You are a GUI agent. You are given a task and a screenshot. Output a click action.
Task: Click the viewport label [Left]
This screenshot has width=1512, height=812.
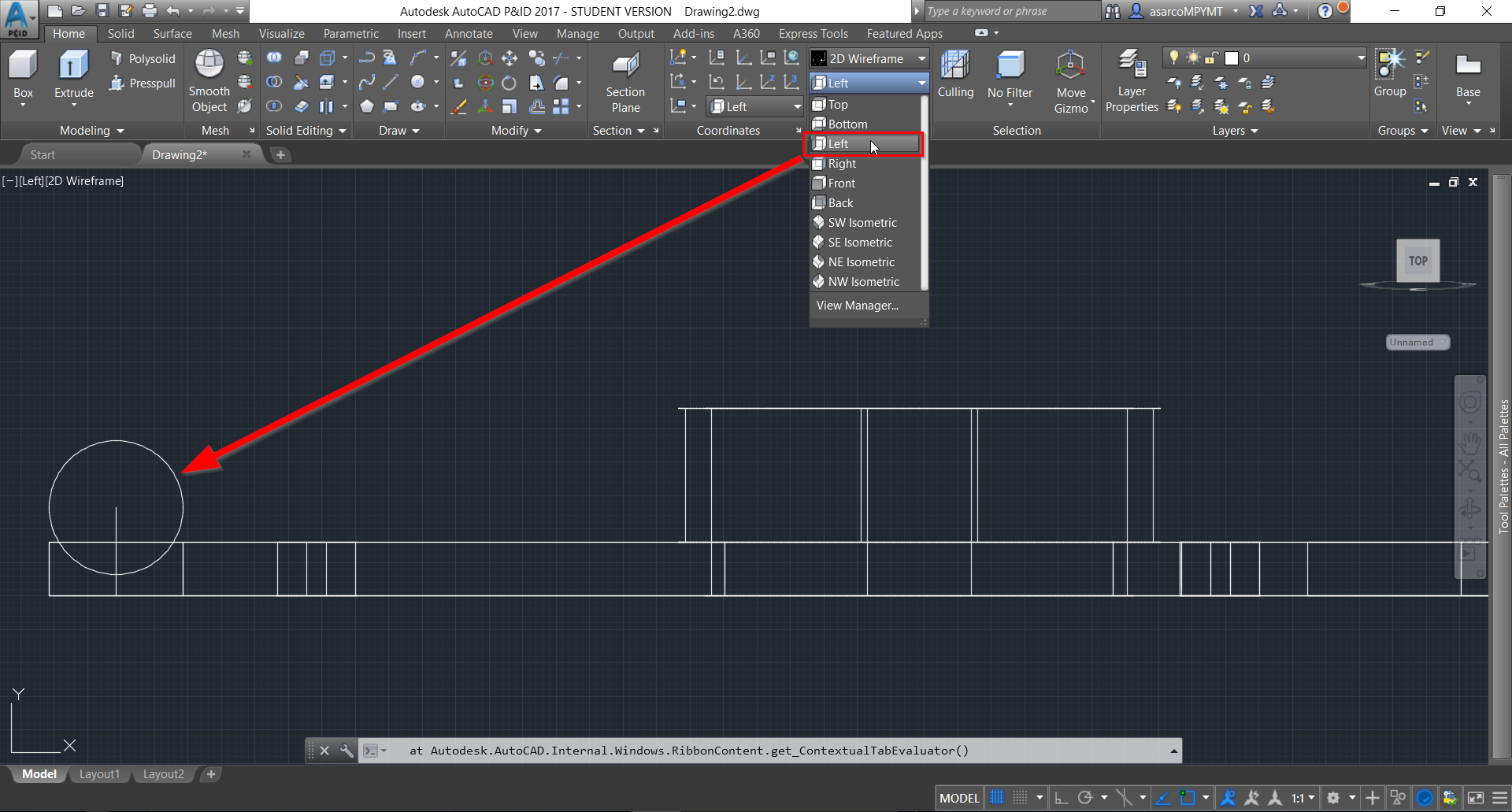pos(31,181)
